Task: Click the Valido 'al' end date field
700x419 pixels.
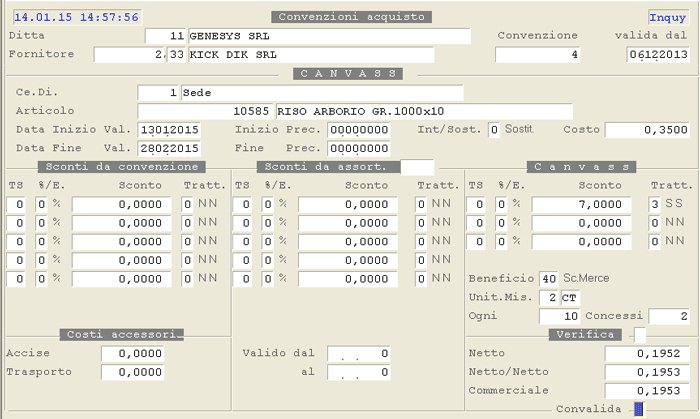Action: coord(359,372)
